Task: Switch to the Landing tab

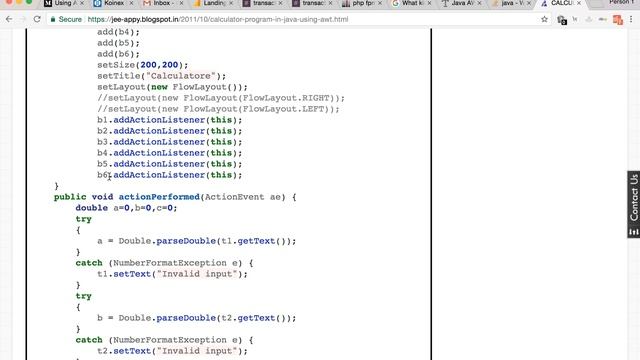Action: click(213, 3)
